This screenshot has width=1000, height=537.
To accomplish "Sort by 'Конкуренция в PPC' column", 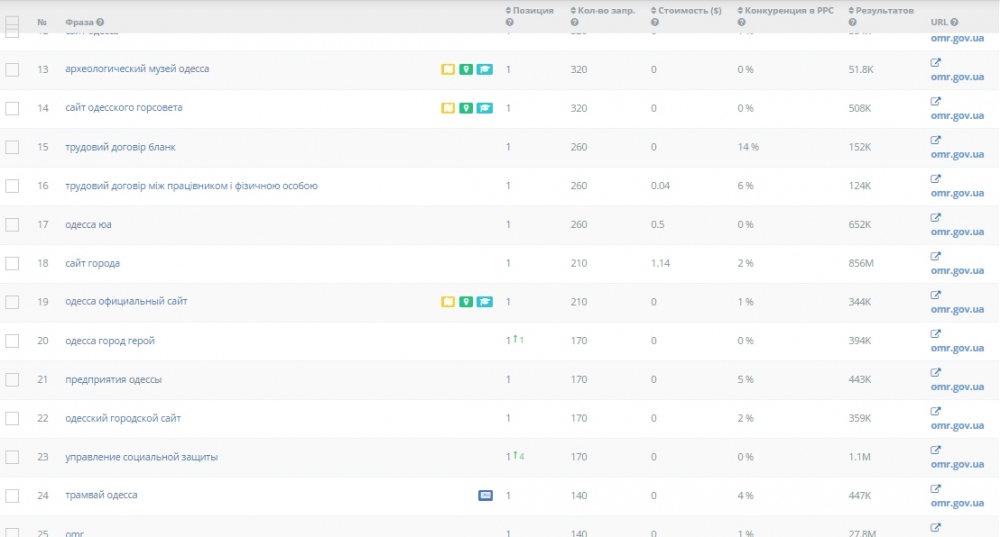I will point(788,11).
